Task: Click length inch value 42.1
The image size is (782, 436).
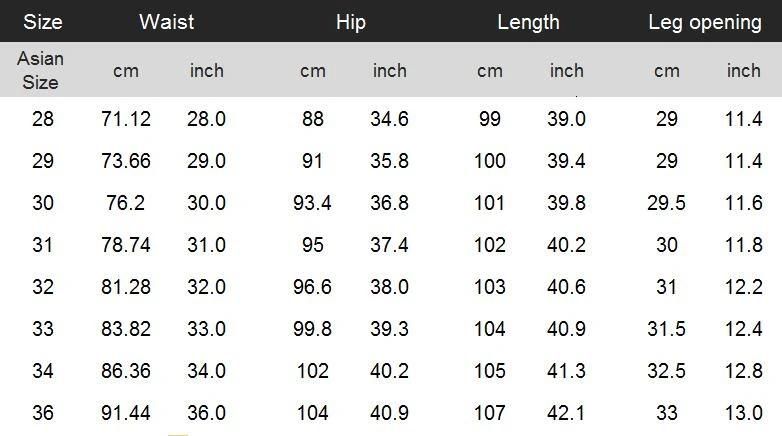Action: click(x=566, y=413)
